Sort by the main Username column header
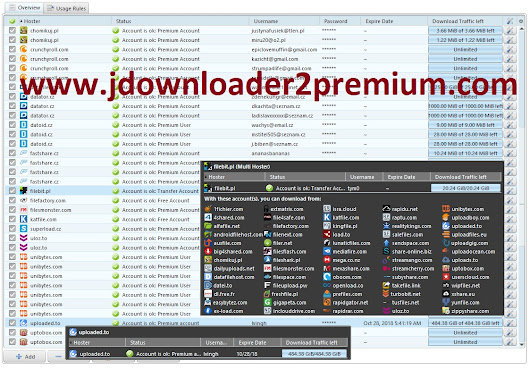Screen dimensions: 530x369 [x=284, y=21]
